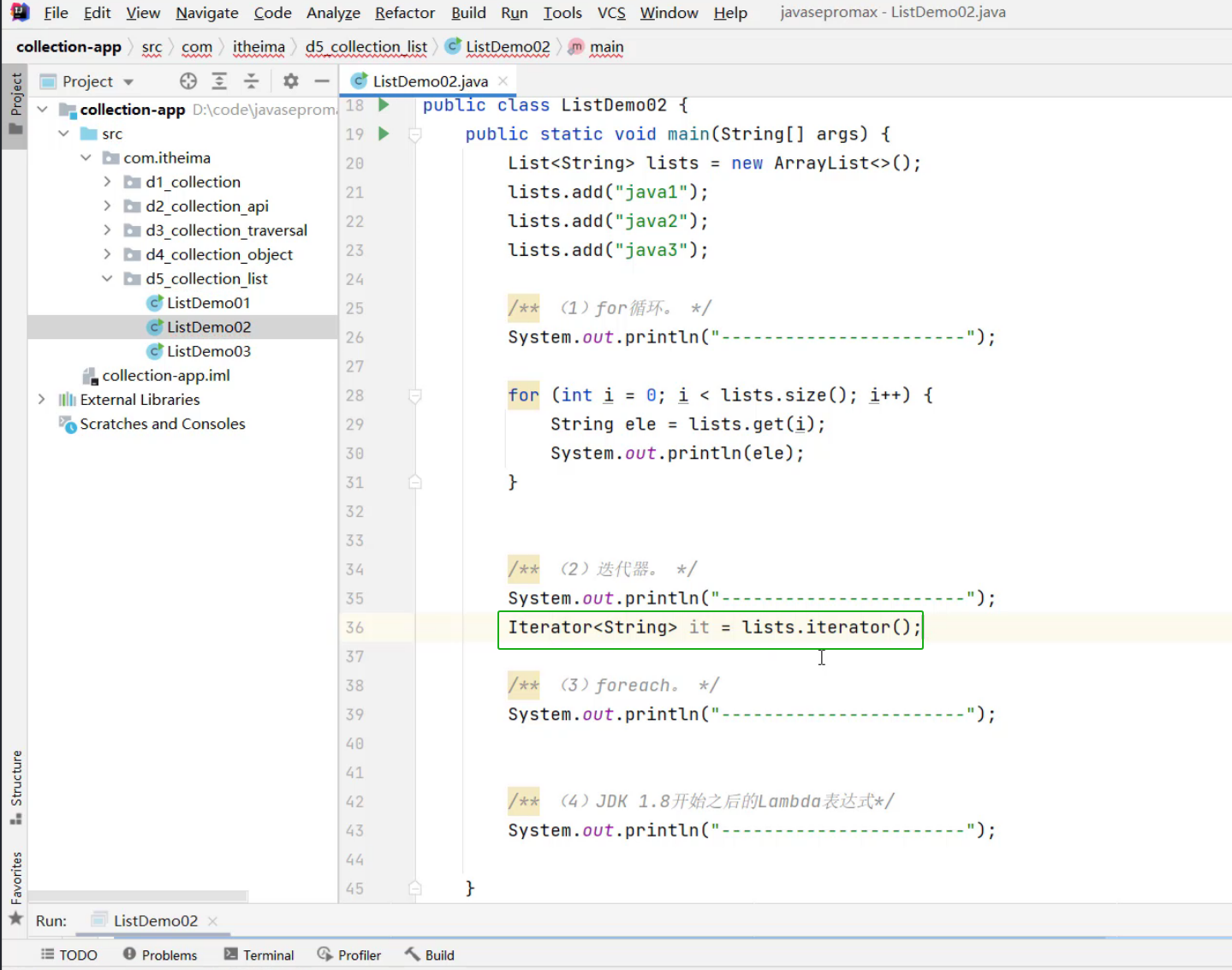Collapse the com.itheima package node
Viewport: 1232px width, 970px height.
[86, 158]
